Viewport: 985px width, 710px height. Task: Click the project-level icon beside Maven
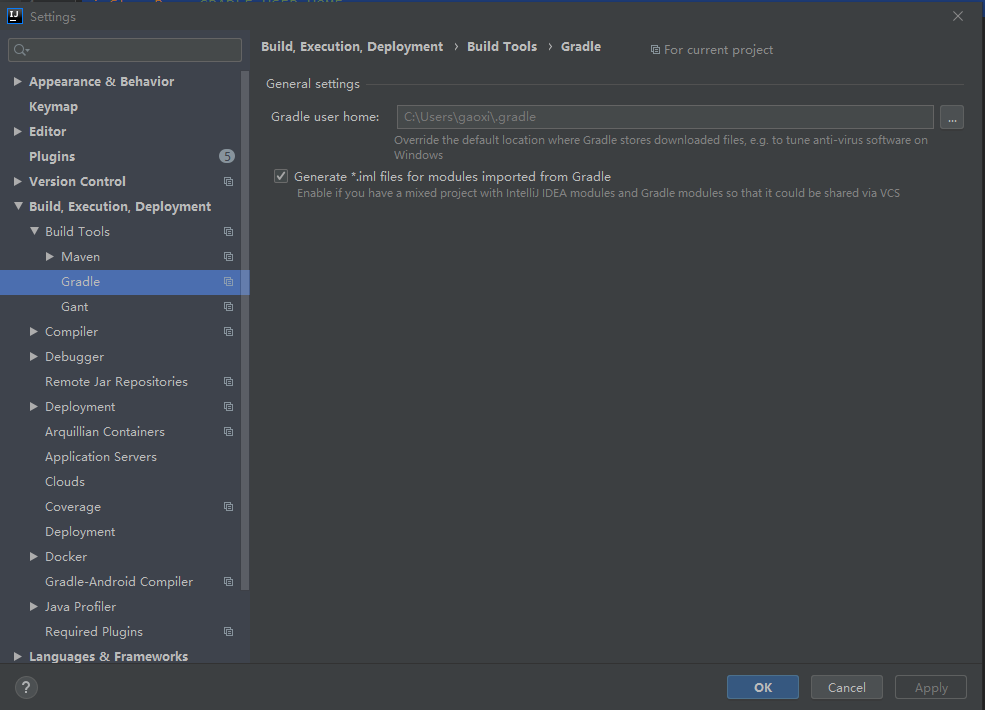[229, 257]
